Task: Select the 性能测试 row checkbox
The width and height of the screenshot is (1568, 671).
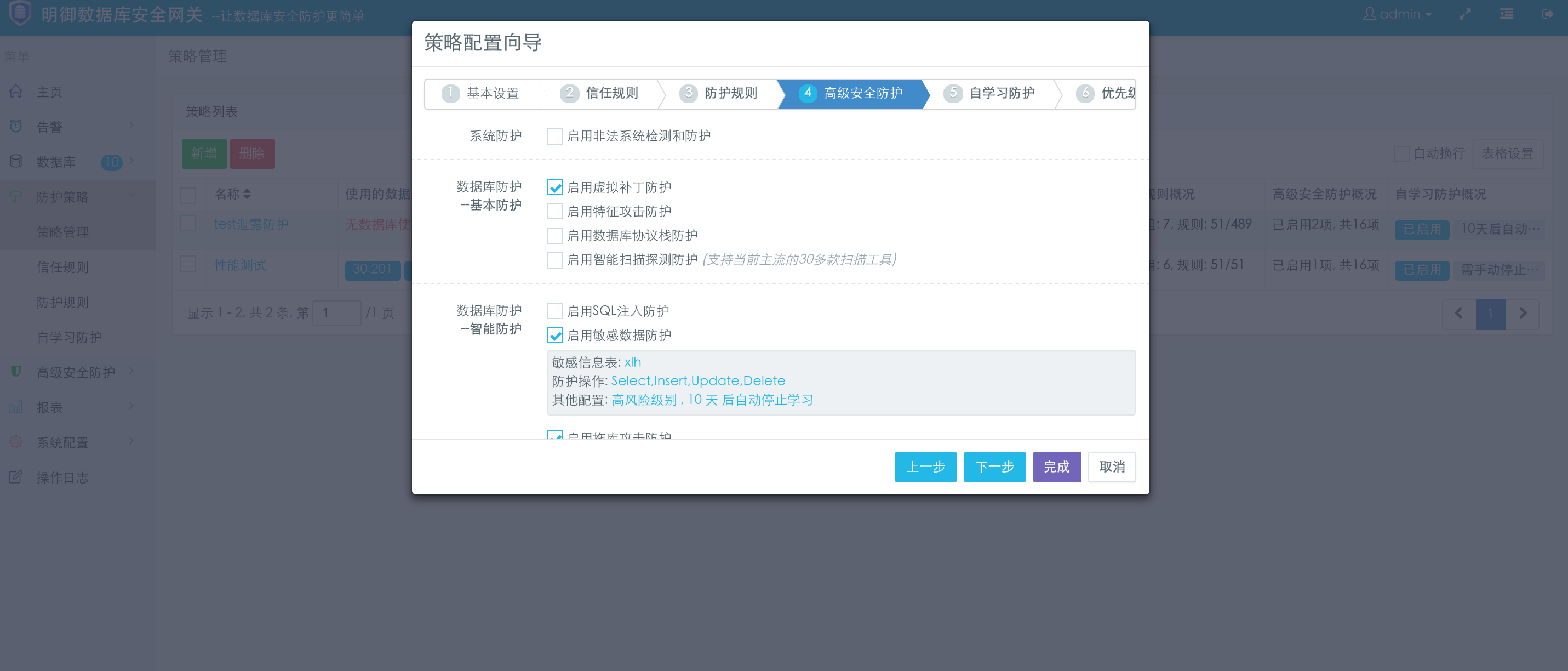Action: click(x=188, y=264)
